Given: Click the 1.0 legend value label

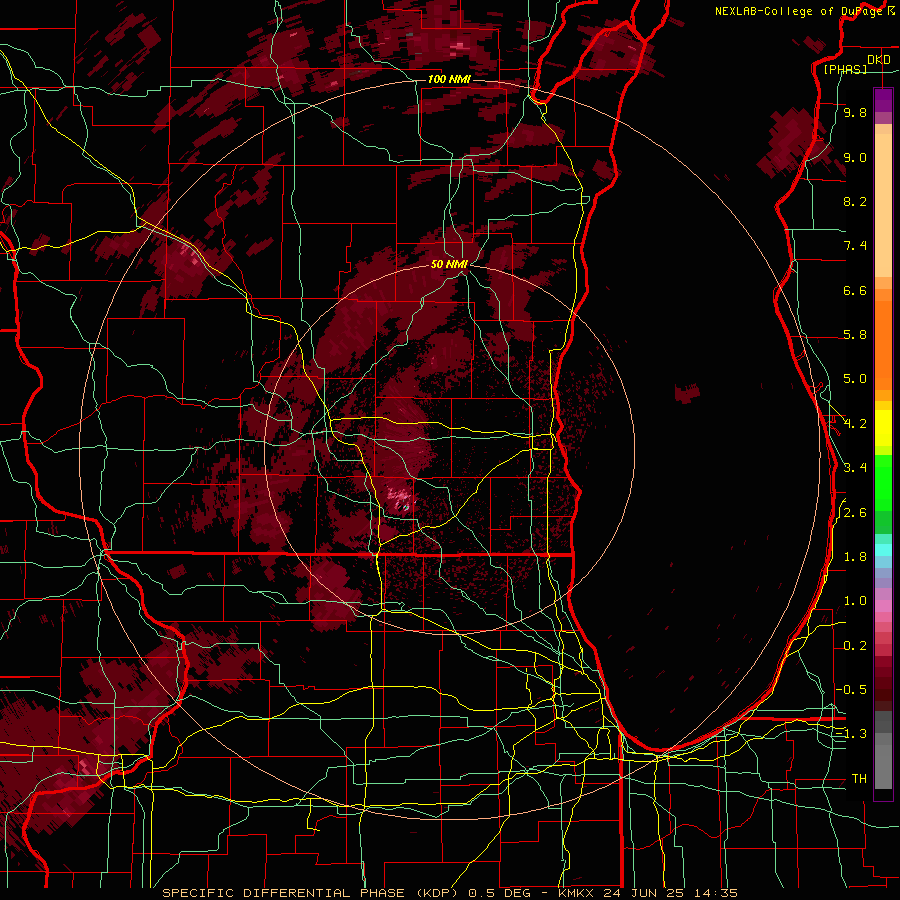Looking at the screenshot, I should point(855,602).
